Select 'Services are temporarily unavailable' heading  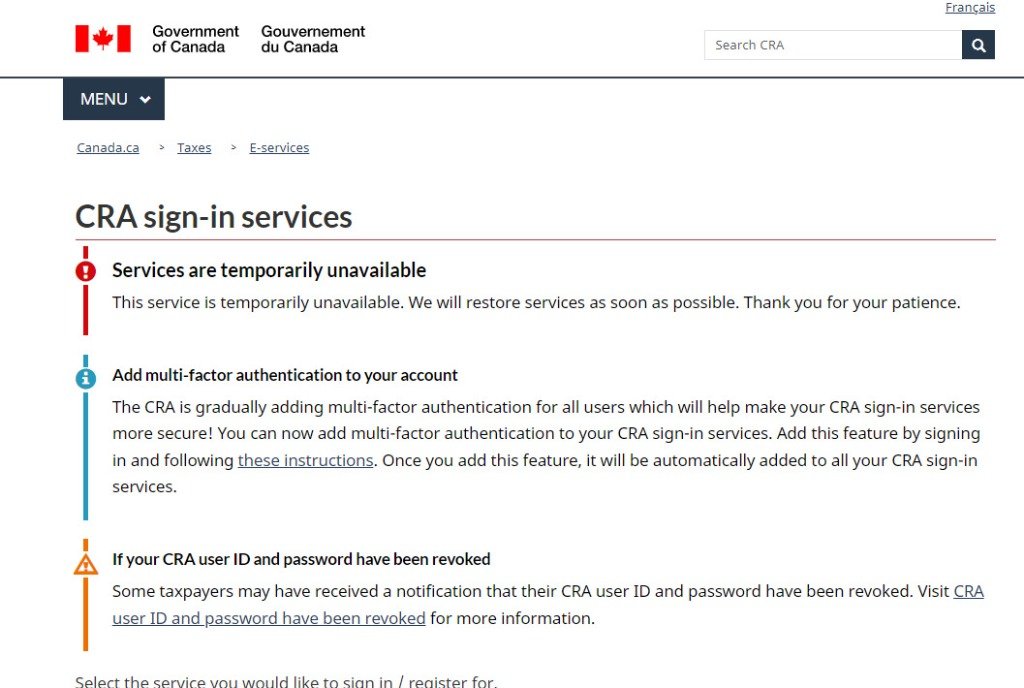(x=269, y=270)
